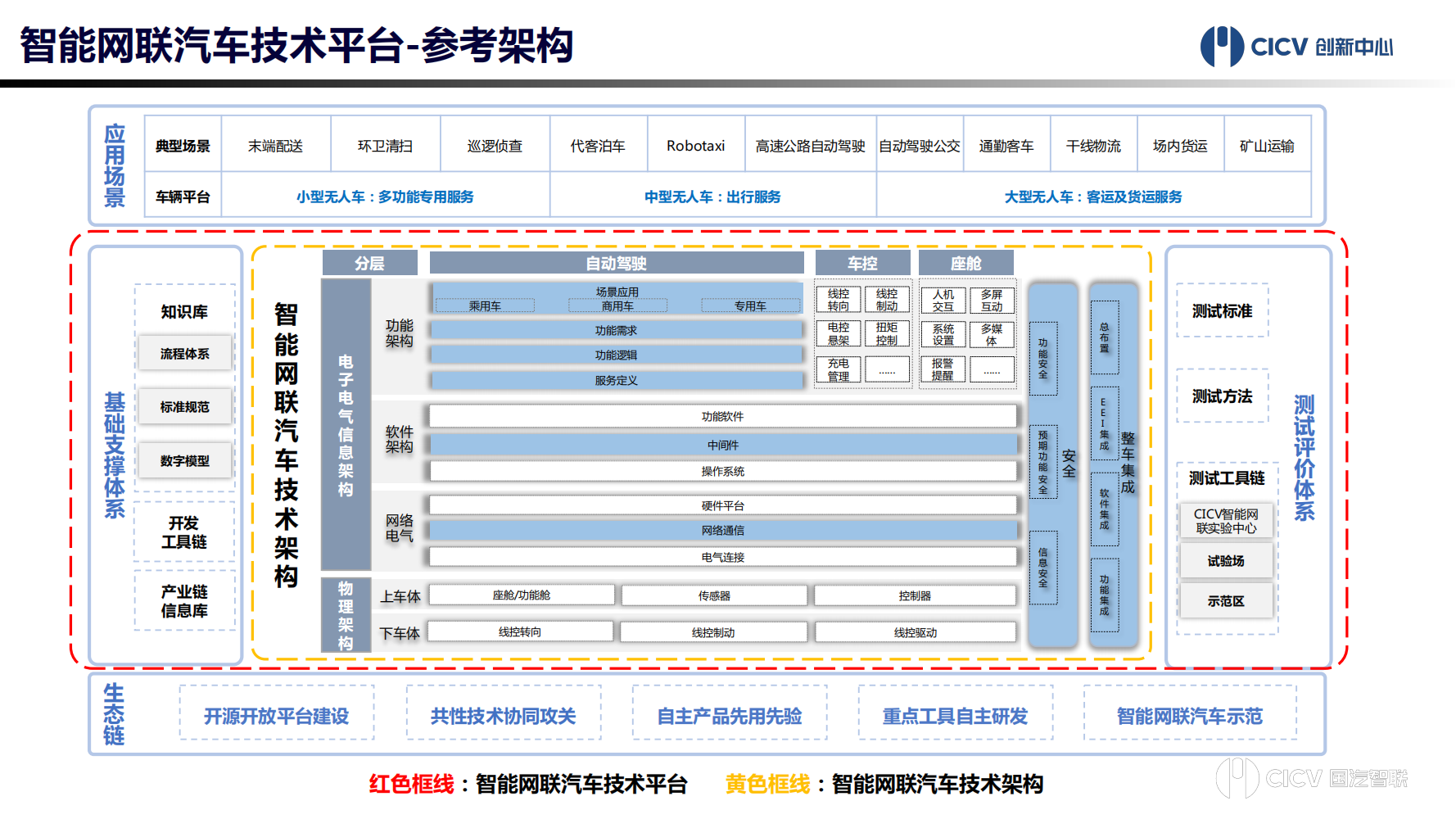Click the 开发工具链 box
The height and width of the screenshot is (819, 1456).
(x=184, y=532)
